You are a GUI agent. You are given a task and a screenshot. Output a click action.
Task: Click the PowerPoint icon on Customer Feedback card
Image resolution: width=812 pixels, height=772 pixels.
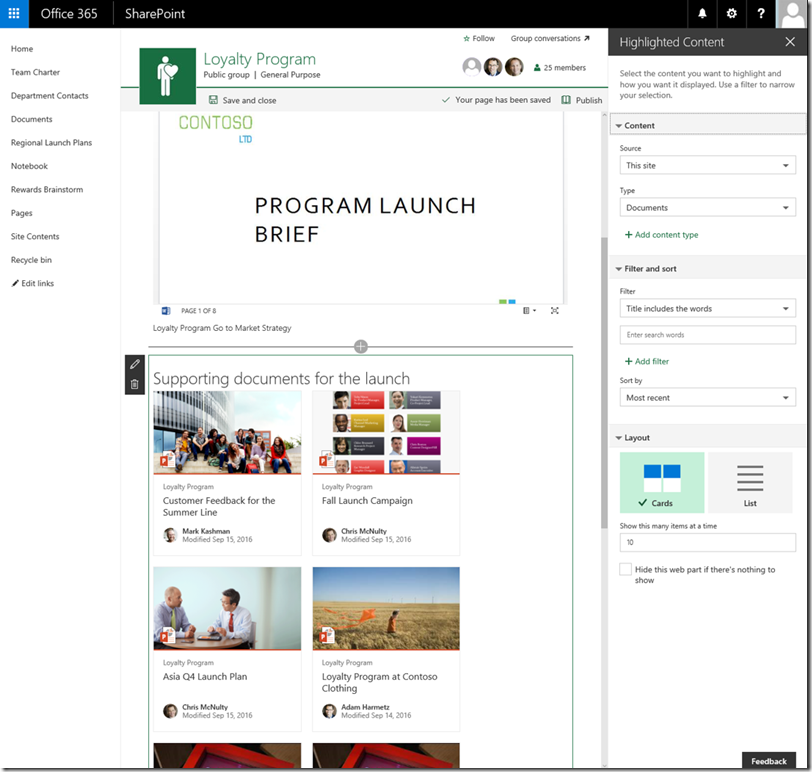166,459
